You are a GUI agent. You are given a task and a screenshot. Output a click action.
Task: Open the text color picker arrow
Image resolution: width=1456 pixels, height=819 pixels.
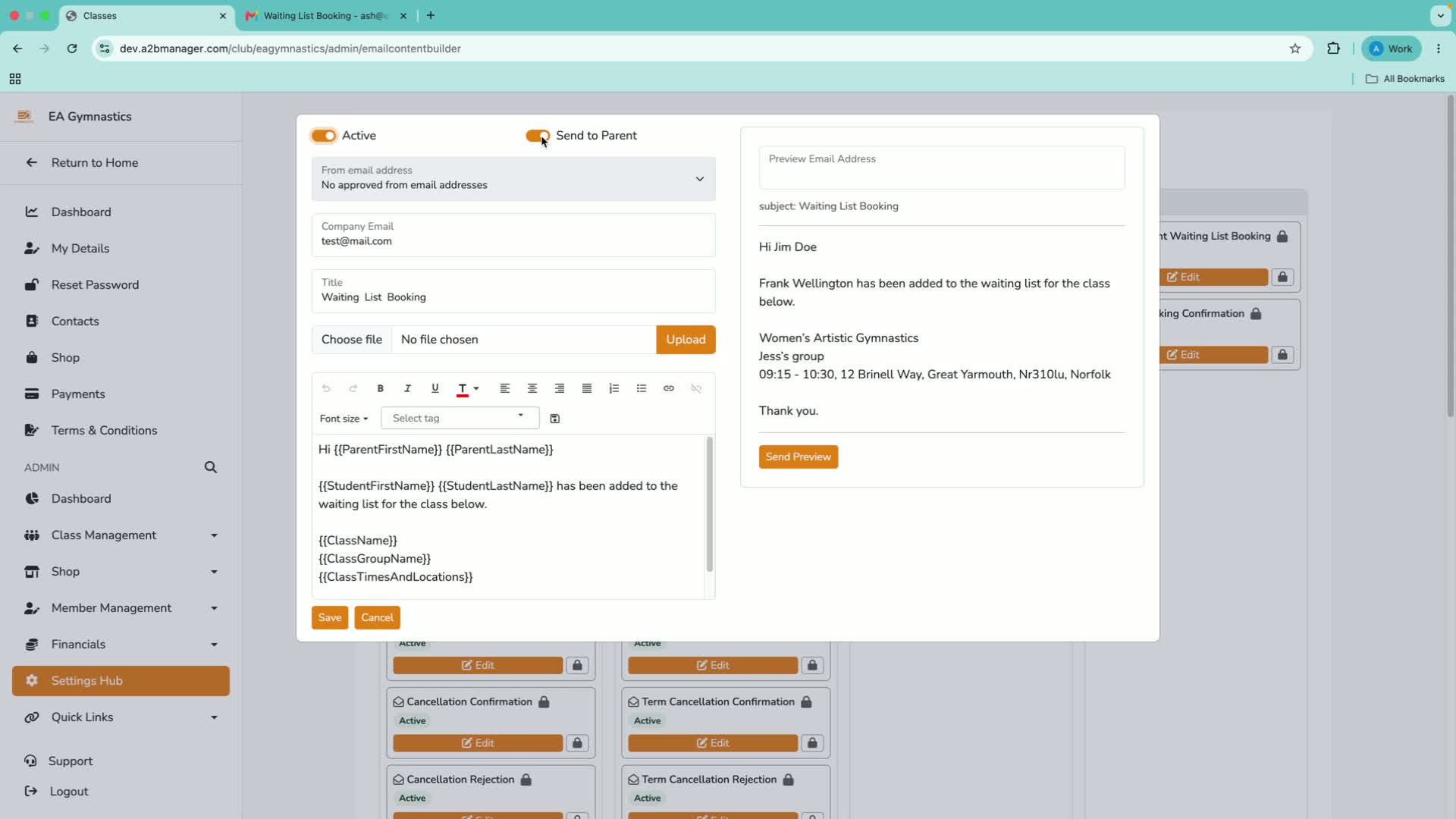pos(476,388)
